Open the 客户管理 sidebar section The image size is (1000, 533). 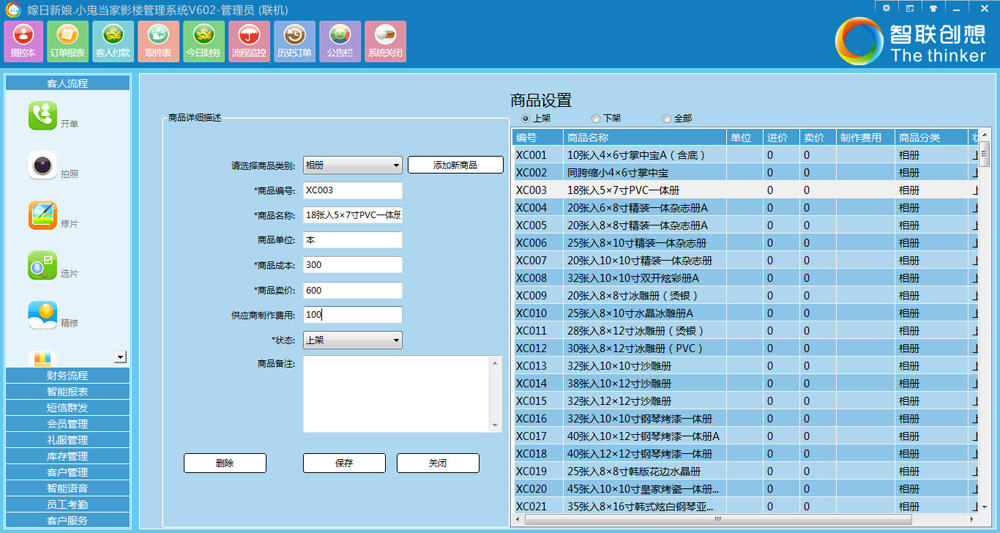pos(68,472)
